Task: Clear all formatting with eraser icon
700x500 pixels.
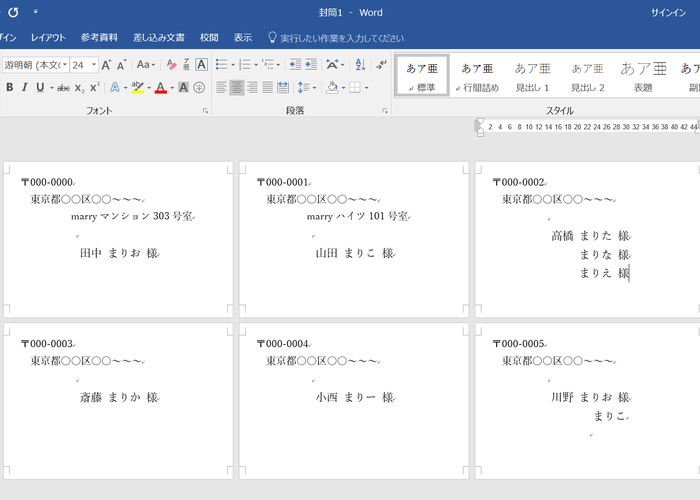Action: click(x=171, y=65)
